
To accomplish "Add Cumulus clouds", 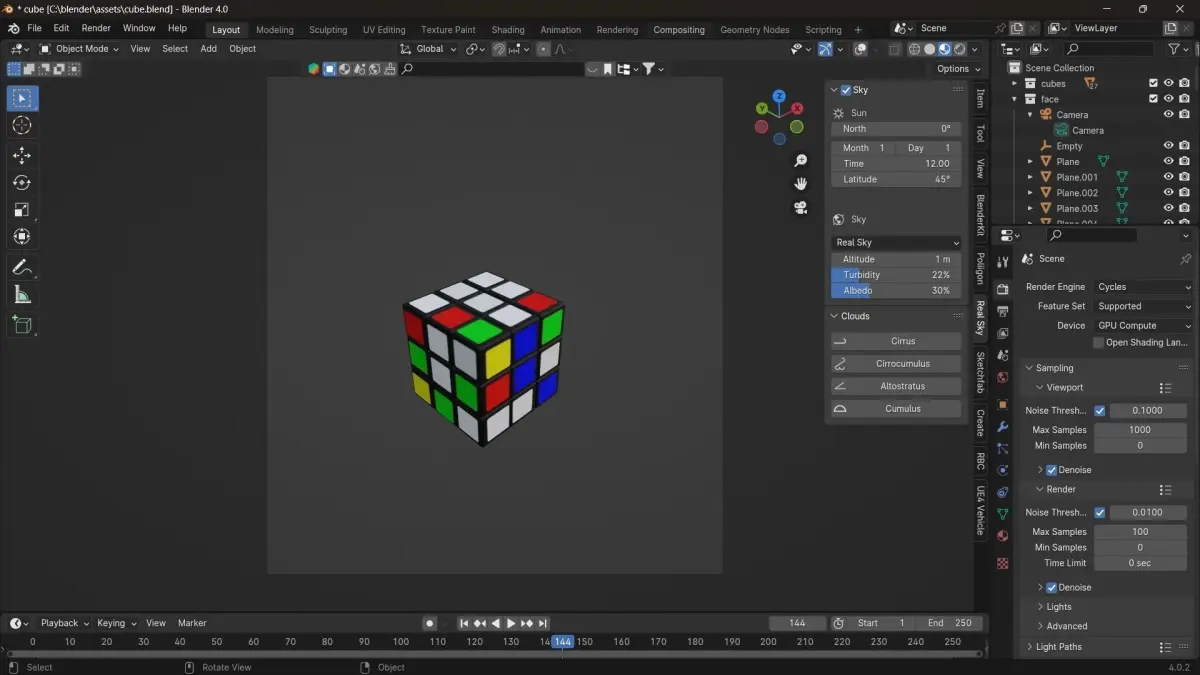I will (x=897, y=409).
